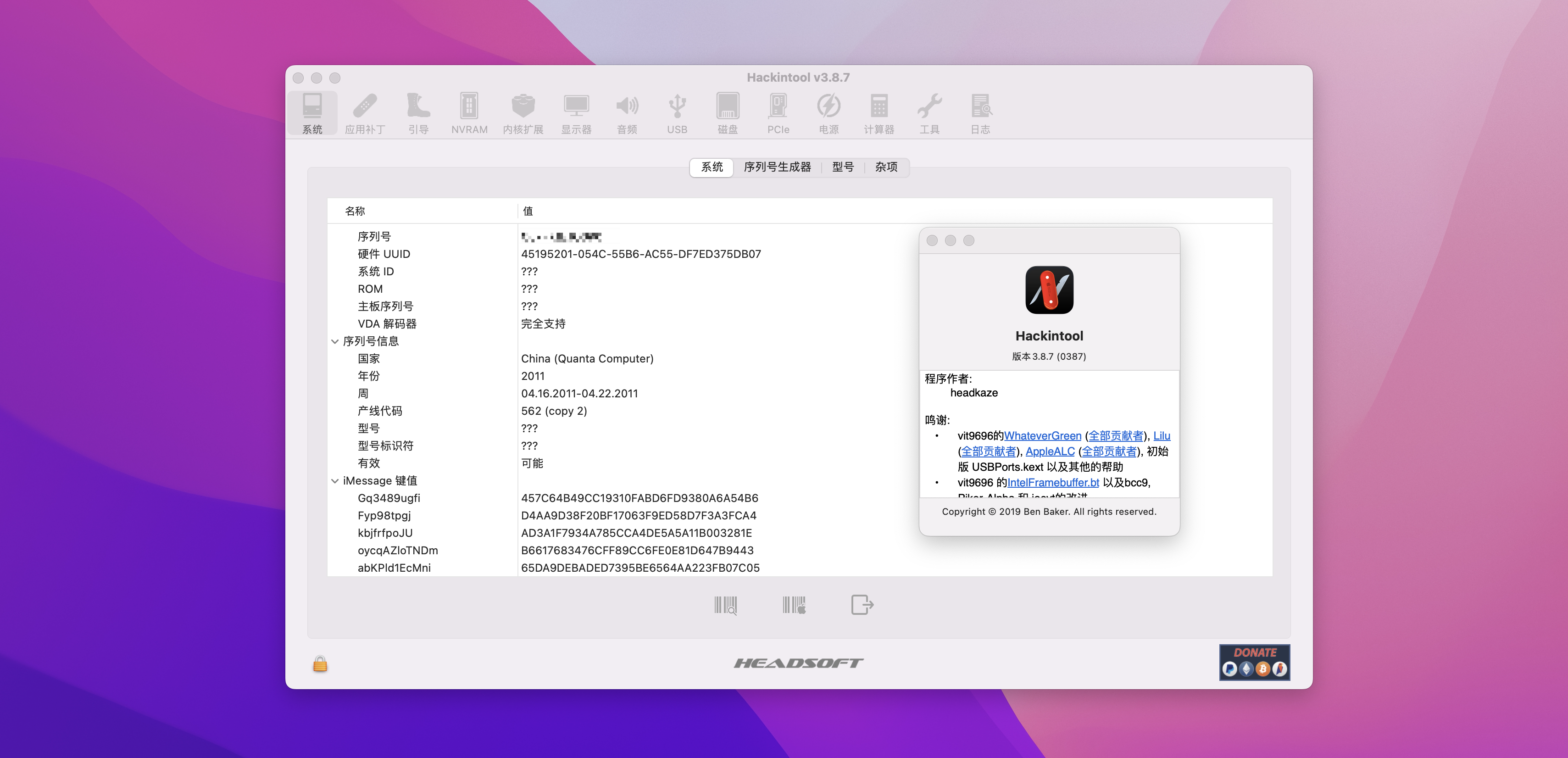Select the 产线代码 row
The image size is (1568, 758).
coord(799,411)
